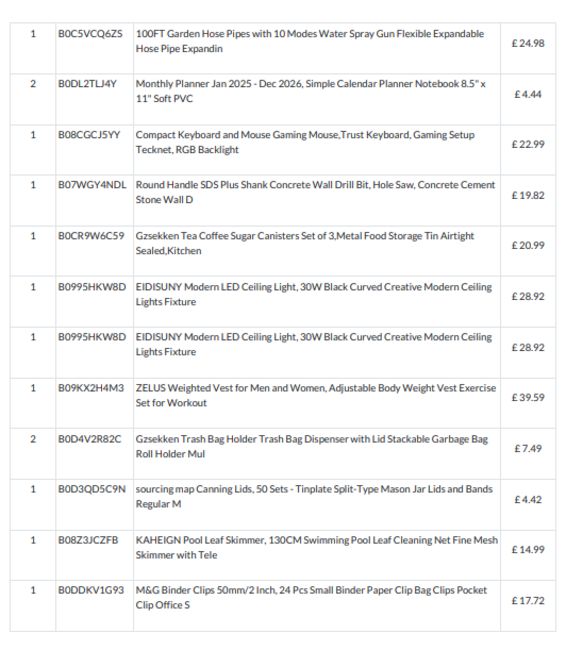Screen dimensions: 566x650
Task: Click ZELUS Weighted Vest description
Action: [316, 395]
